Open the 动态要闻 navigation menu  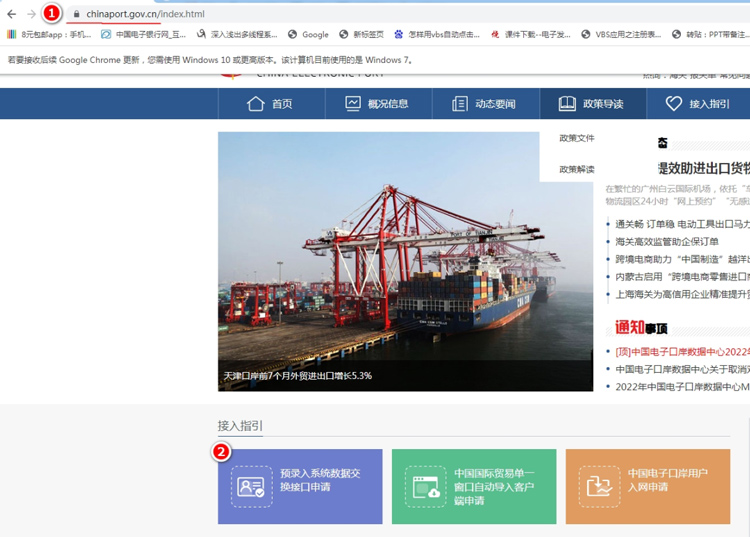tap(486, 103)
